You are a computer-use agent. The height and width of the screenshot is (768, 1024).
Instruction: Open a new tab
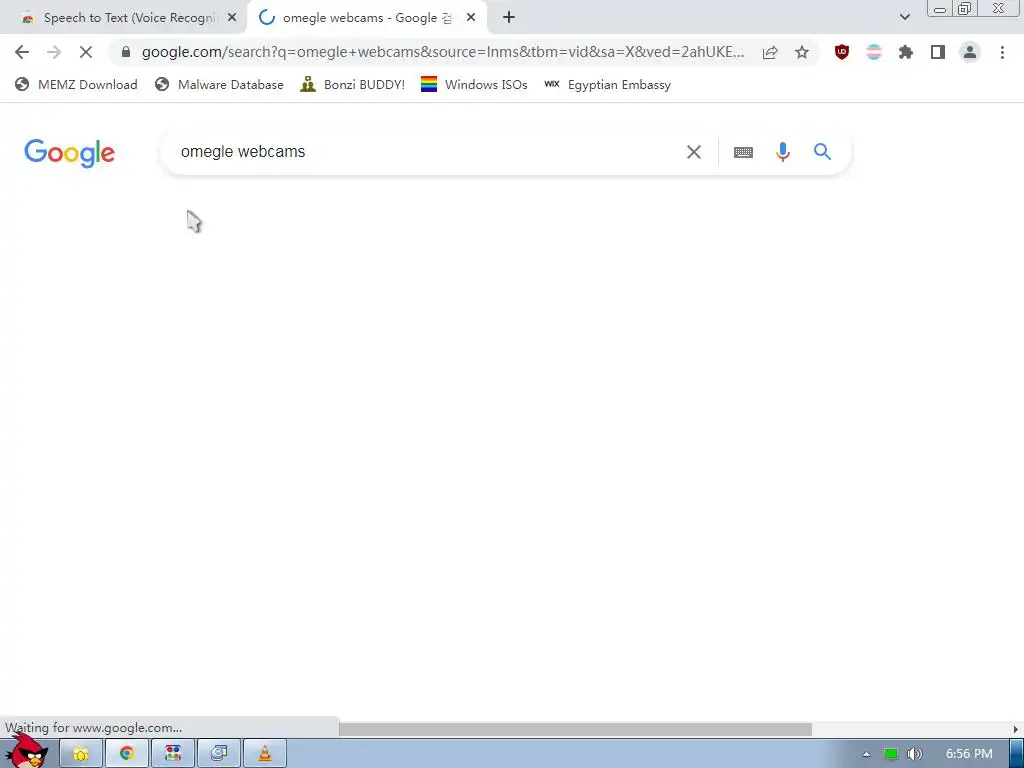pyautogui.click(x=509, y=18)
